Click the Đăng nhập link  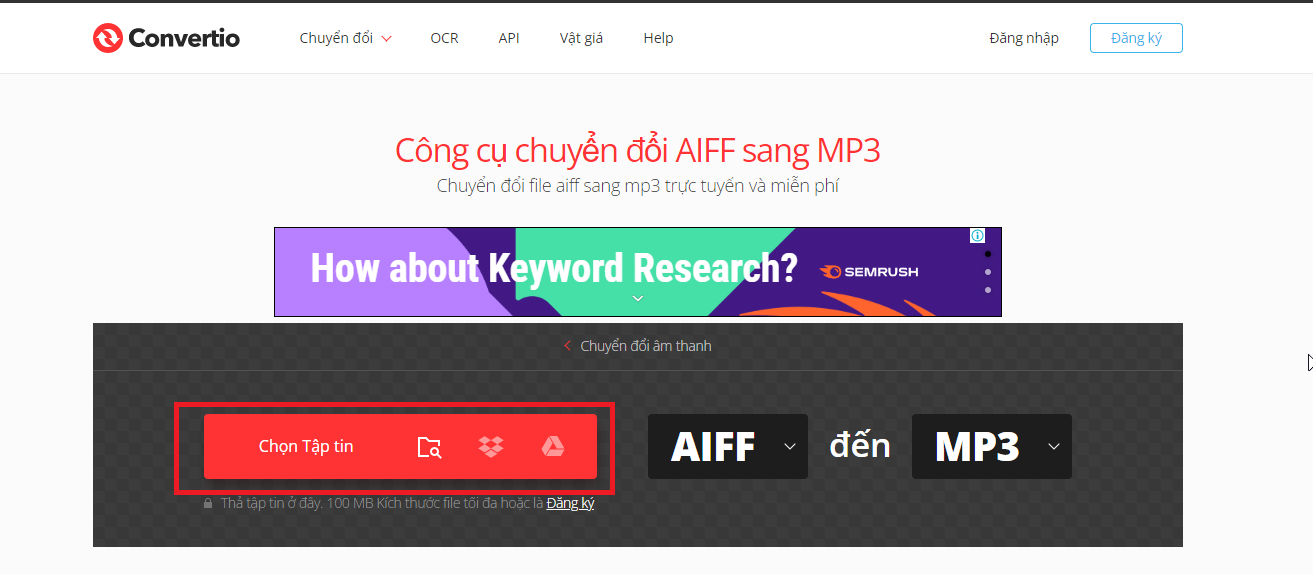coord(1024,38)
